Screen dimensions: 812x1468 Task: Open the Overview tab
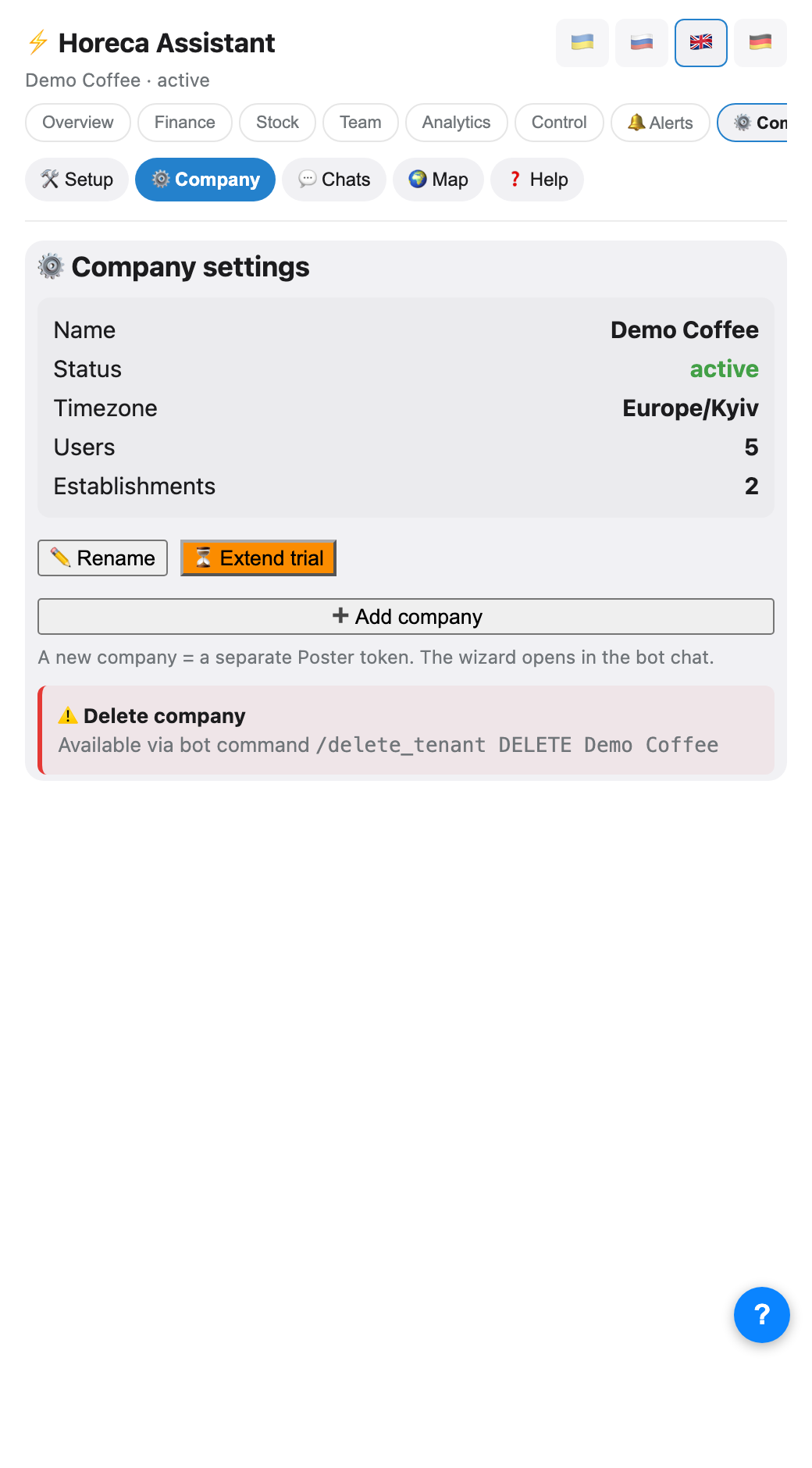[x=78, y=123]
